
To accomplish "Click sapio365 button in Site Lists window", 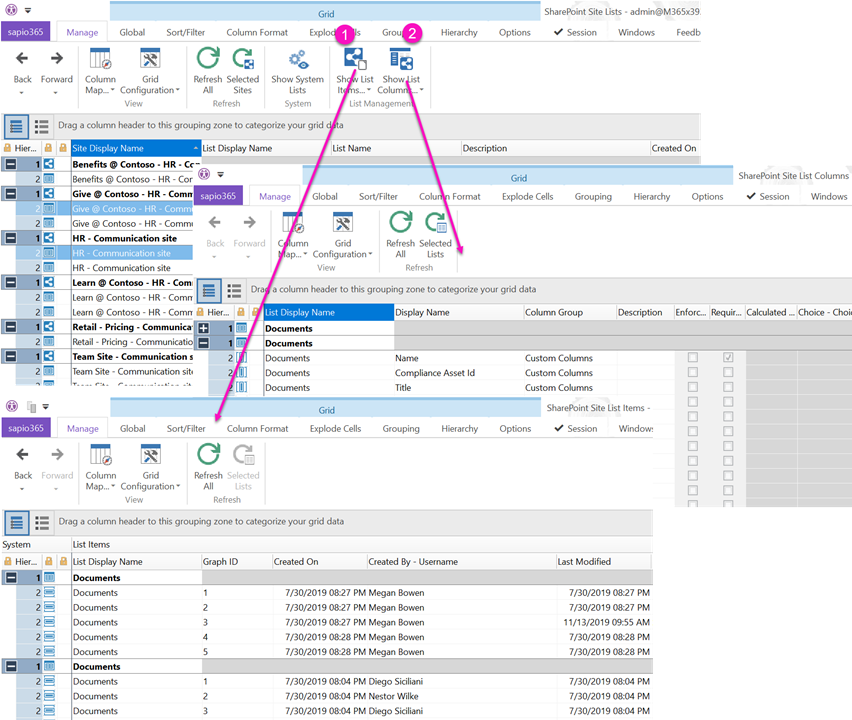I will (x=26, y=32).
